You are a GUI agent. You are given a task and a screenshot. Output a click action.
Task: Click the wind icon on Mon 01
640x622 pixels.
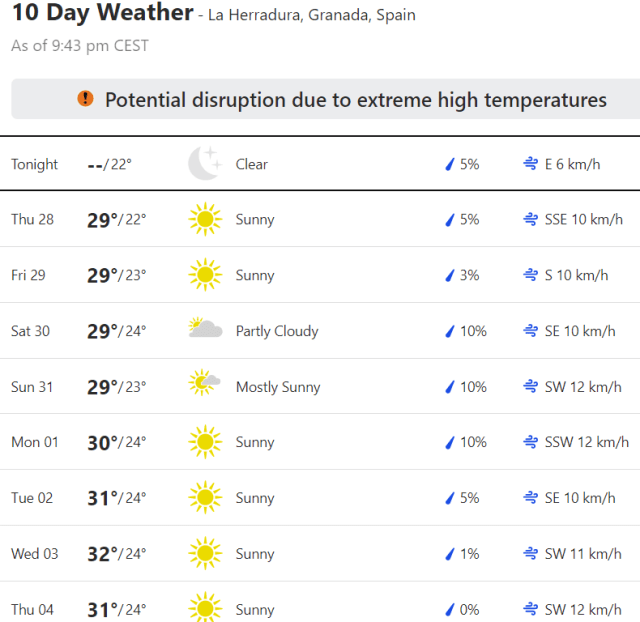point(530,442)
